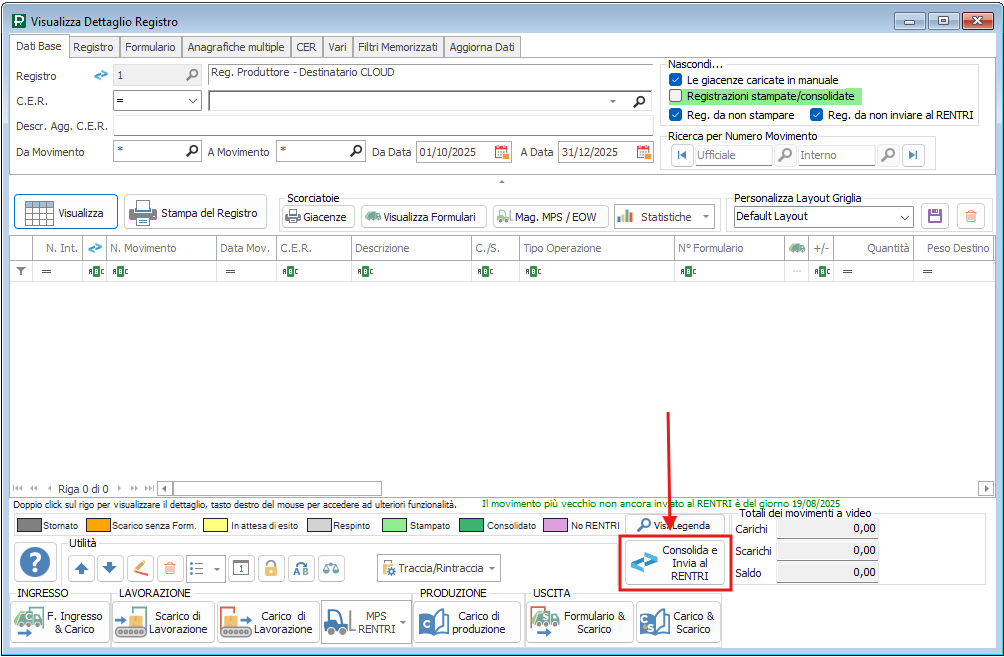Open the Filtri Memorizzati tab
The height and width of the screenshot is (657, 1004).
[x=398, y=47]
